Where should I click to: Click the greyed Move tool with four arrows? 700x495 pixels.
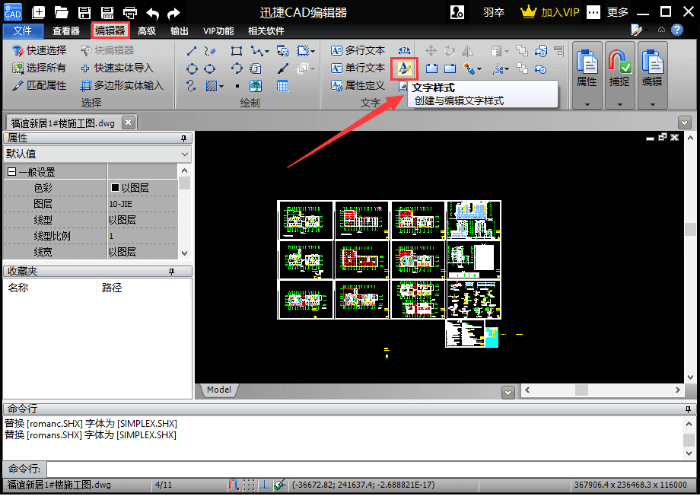pos(430,50)
